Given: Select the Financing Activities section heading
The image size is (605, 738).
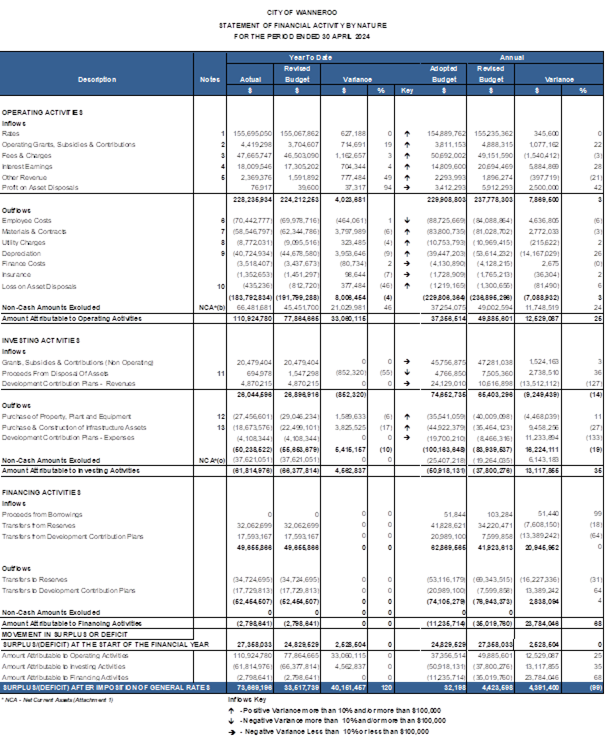Looking at the screenshot, I should [42, 493].
